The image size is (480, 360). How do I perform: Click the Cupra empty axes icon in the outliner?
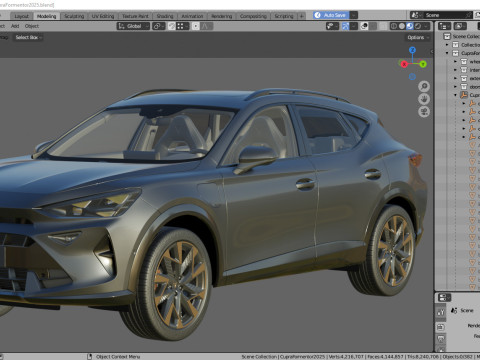click(464, 95)
